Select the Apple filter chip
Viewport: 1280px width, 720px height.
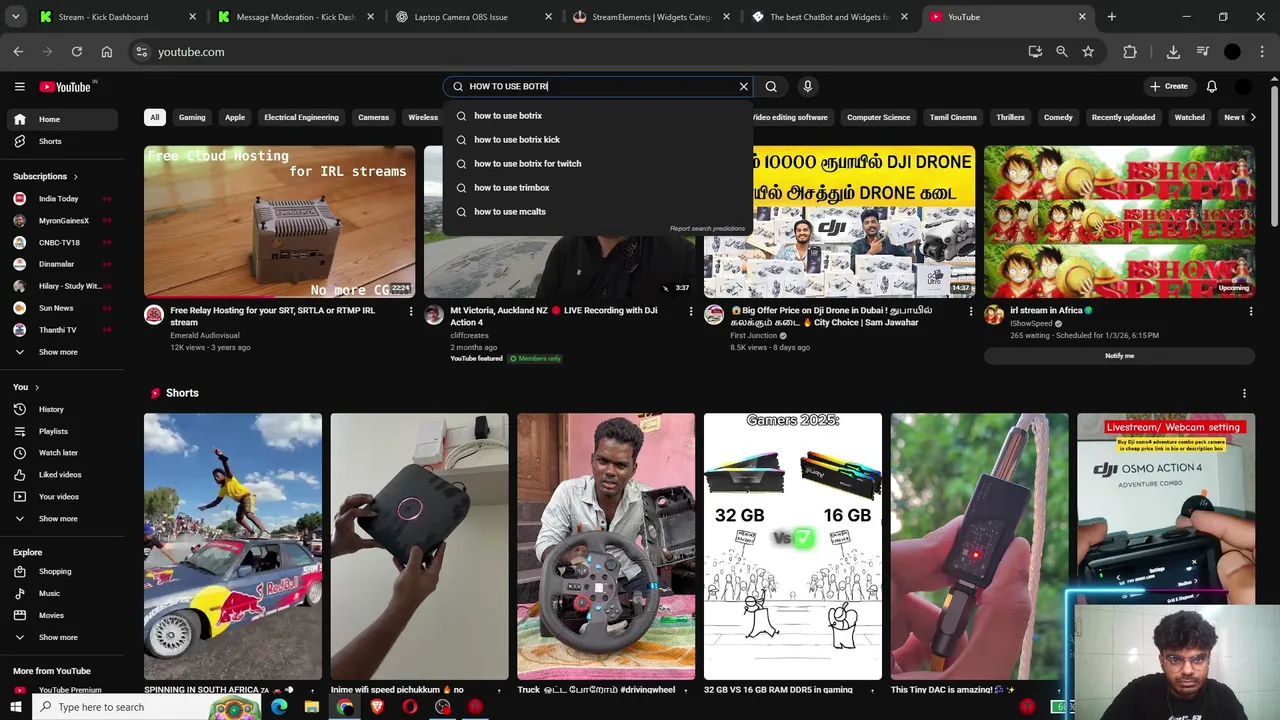[235, 117]
